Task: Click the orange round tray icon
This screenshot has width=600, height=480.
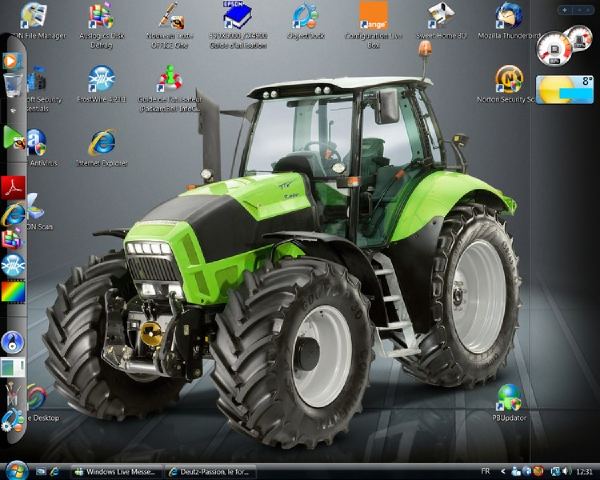Action: pyautogui.click(x=538, y=471)
